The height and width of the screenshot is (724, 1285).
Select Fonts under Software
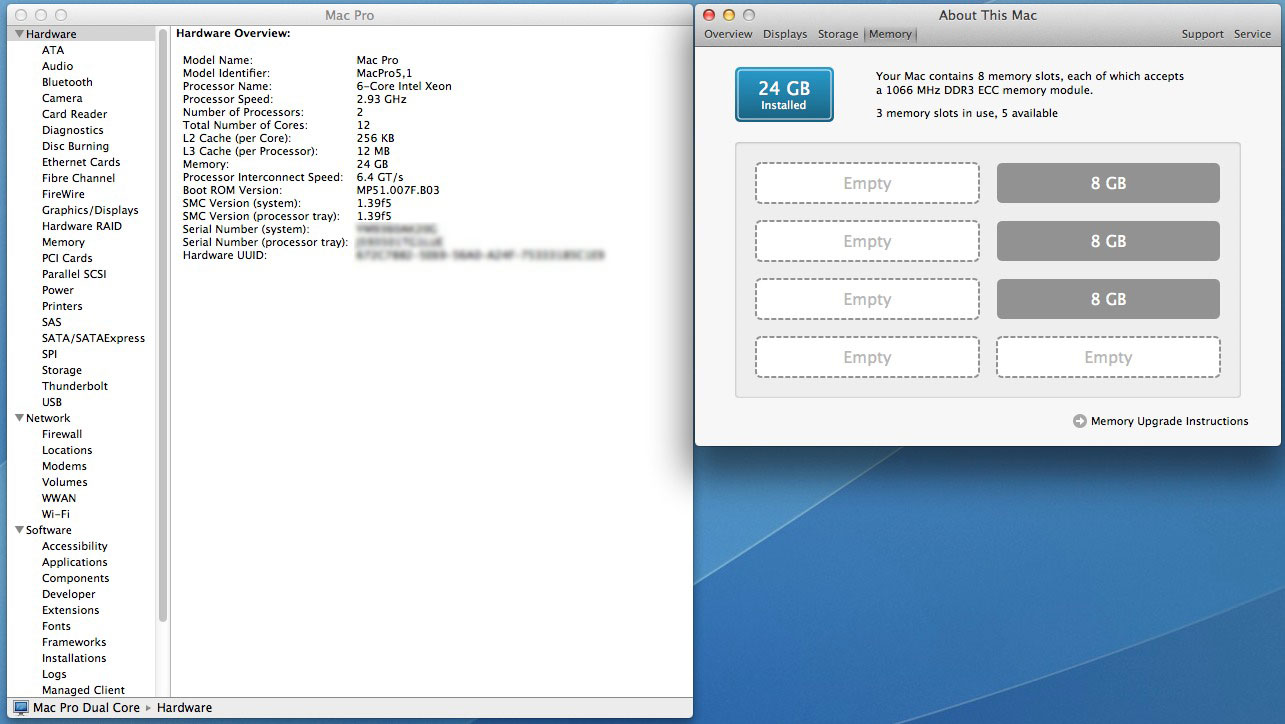[56, 626]
